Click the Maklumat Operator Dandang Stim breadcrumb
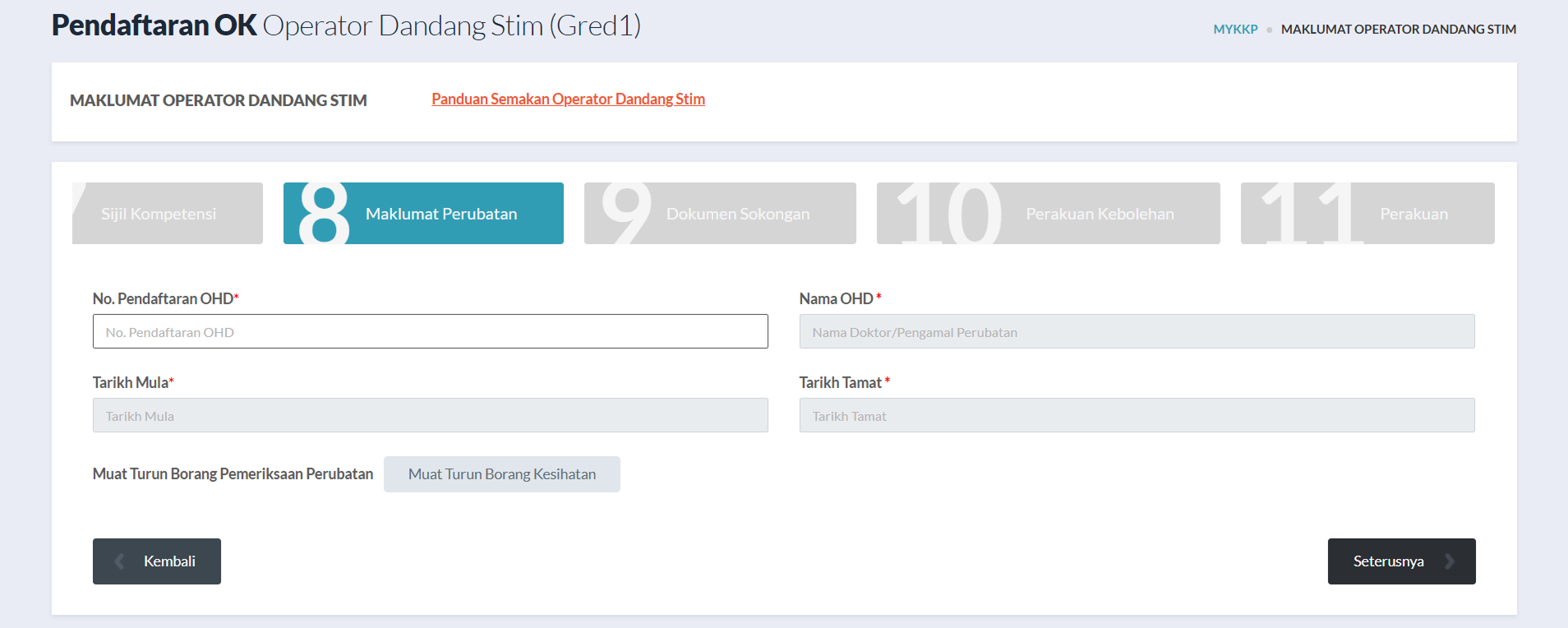This screenshot has width=1568, height=628. tap(1398, 29)
